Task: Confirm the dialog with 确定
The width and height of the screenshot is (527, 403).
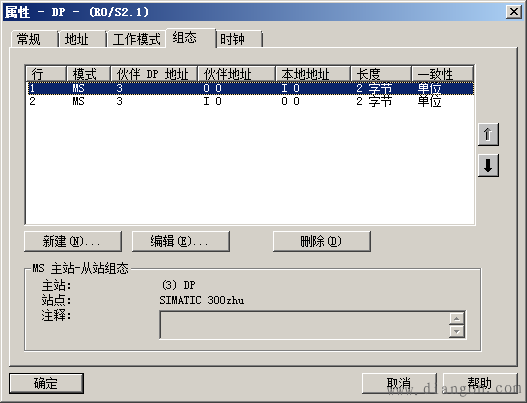Action: pos(46,383)
